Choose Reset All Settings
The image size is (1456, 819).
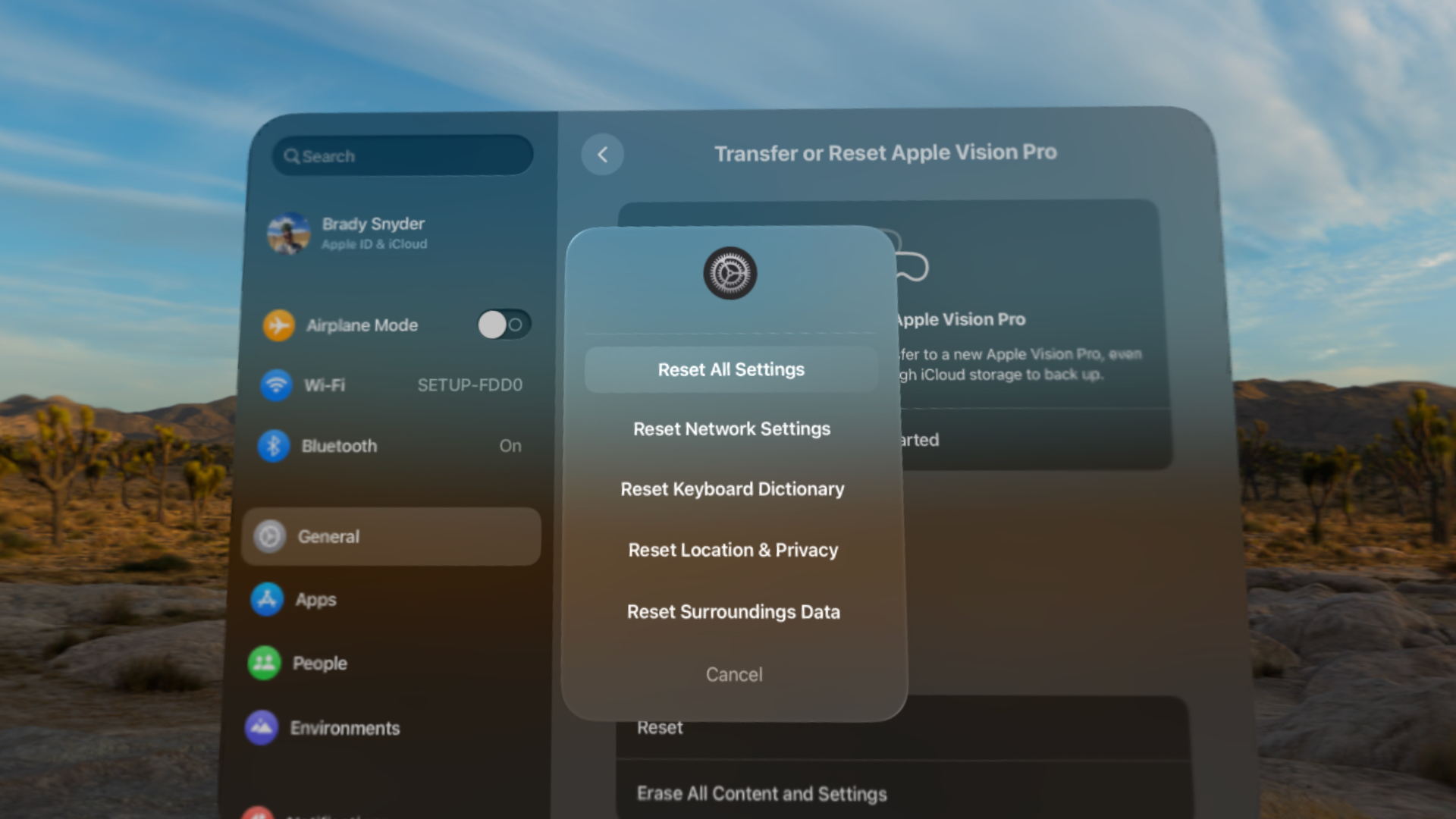(x=731, y=369)
